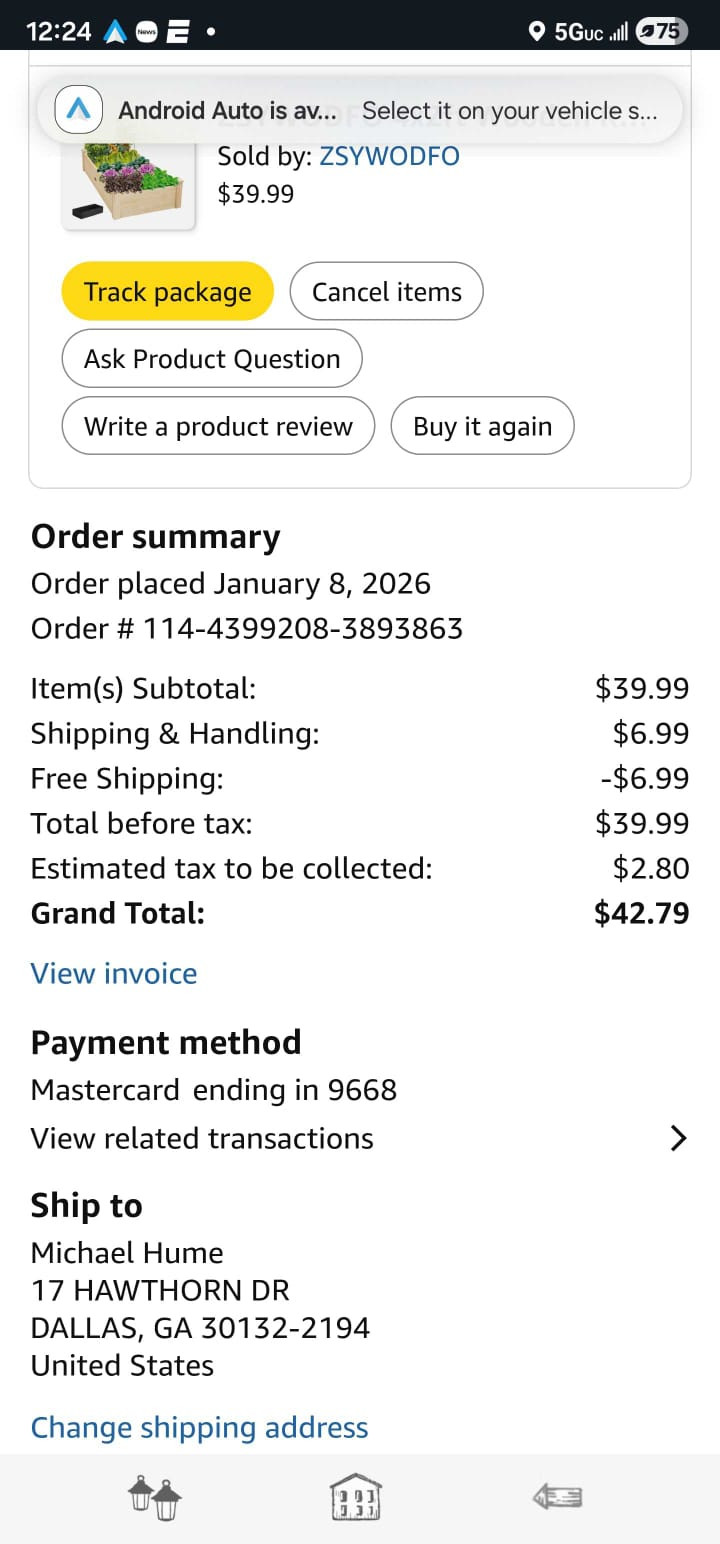This screenshot has width=720, height=1544.
Task: Tap the wooden arrow sign back icon
Action: (558, 1497)
